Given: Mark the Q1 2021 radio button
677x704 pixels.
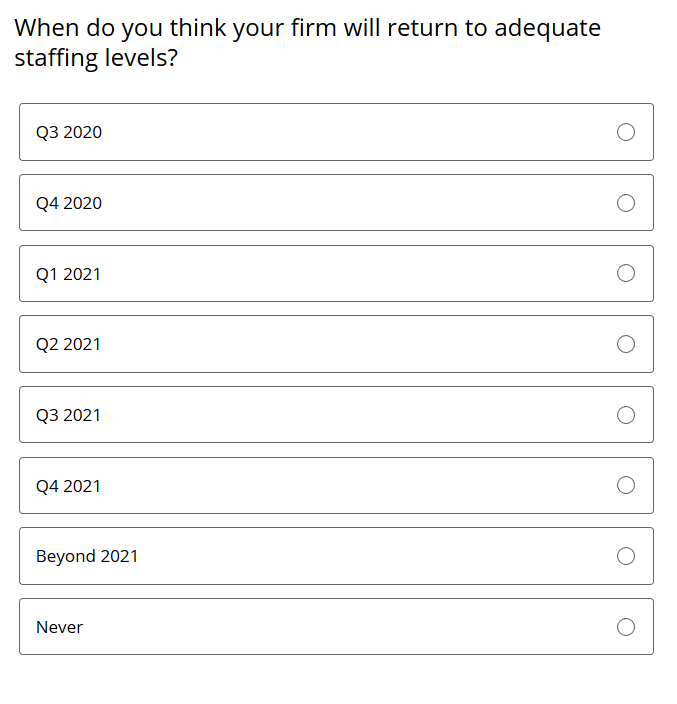Looking at the screenshot, I should coord(626,273).
